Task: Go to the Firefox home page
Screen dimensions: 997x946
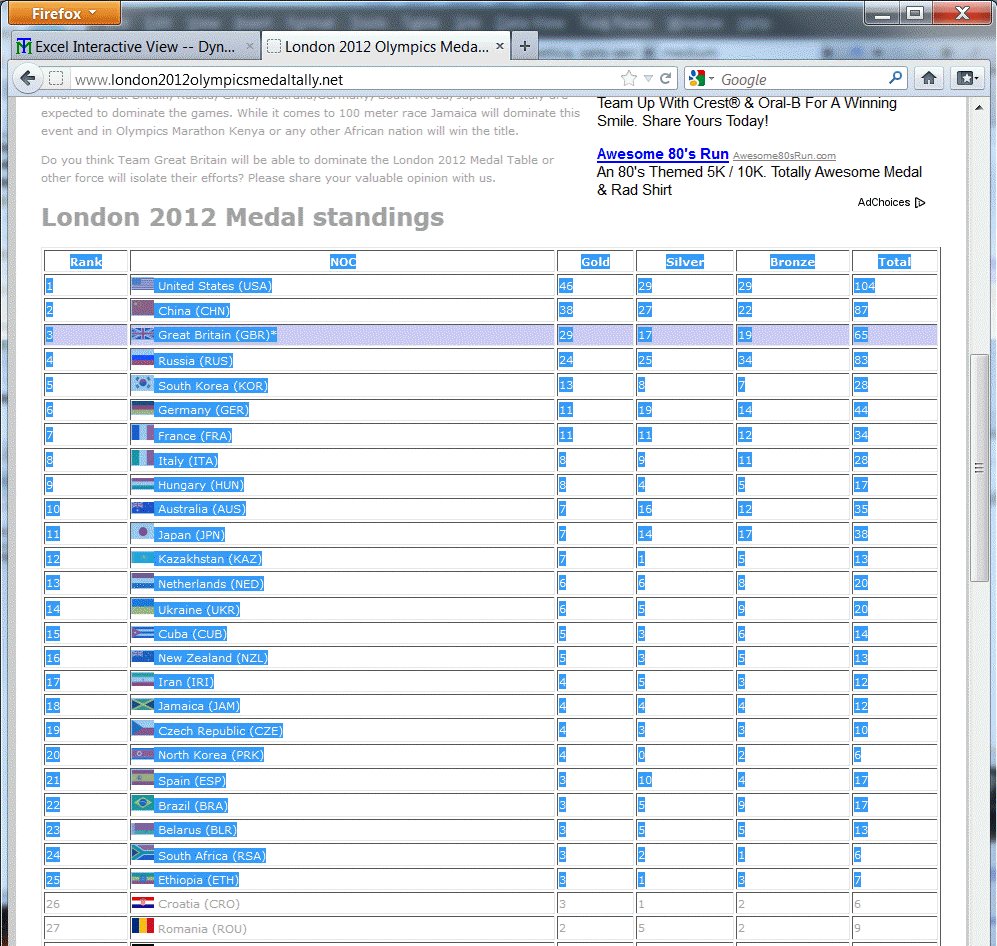Action: point(929,79)
